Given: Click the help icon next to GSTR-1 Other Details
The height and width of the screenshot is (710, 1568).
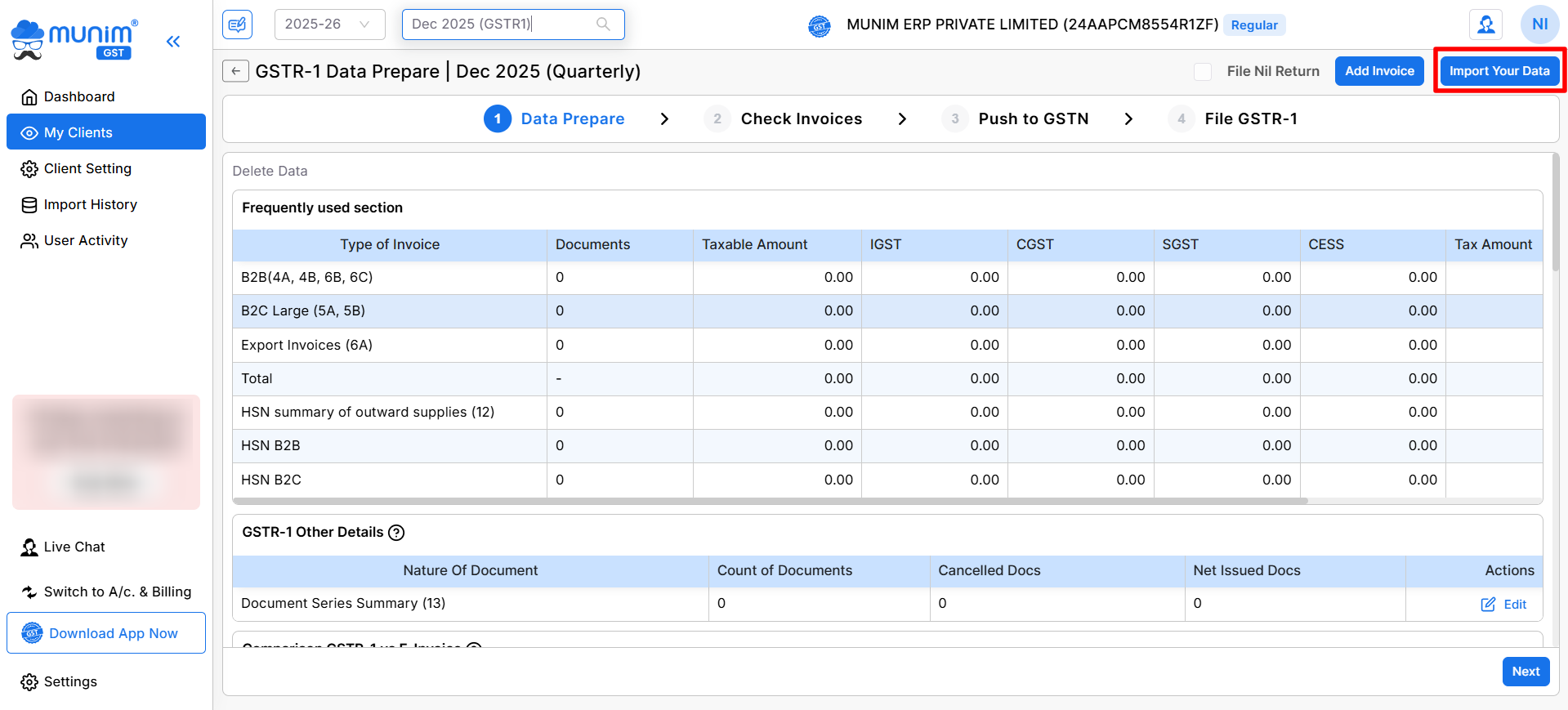Looking at the screenshot, I should 396,533.
